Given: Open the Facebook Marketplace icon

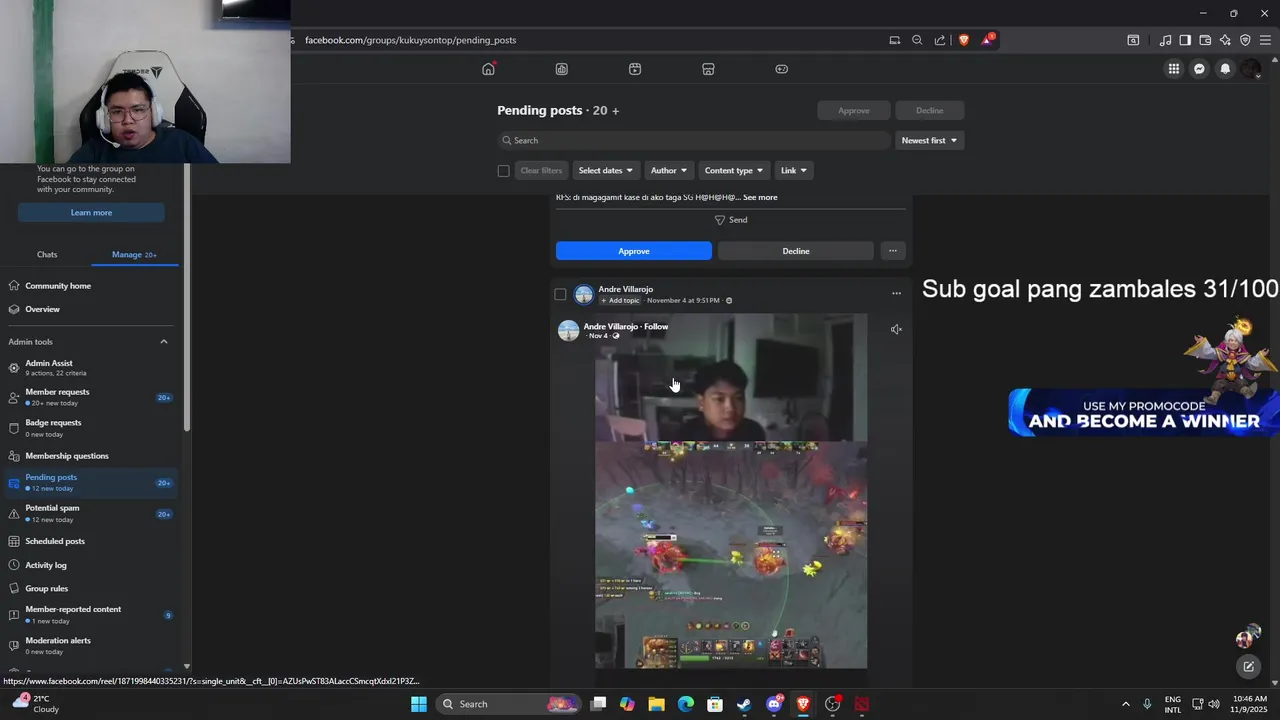Looking at the screenshot, I should 708,69.
